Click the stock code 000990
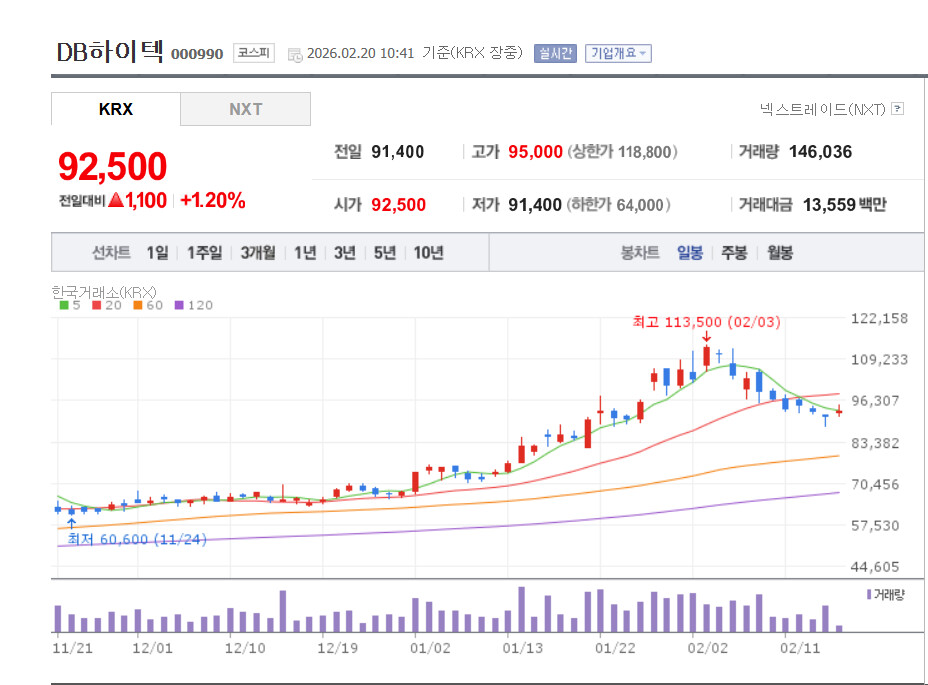This screenshot has width=928, height=685. (x=197, y=54)
